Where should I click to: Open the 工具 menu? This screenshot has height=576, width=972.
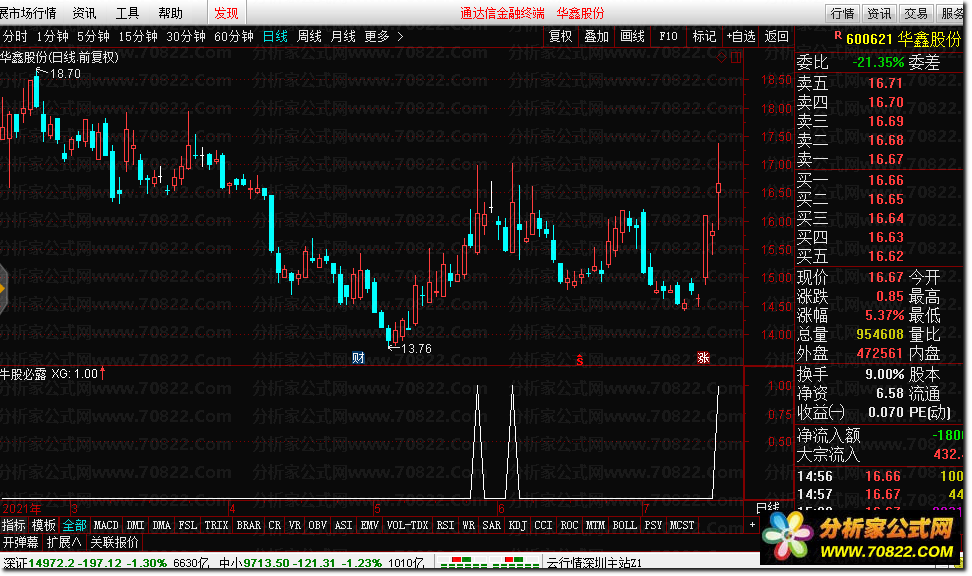[x=128, y=13]
